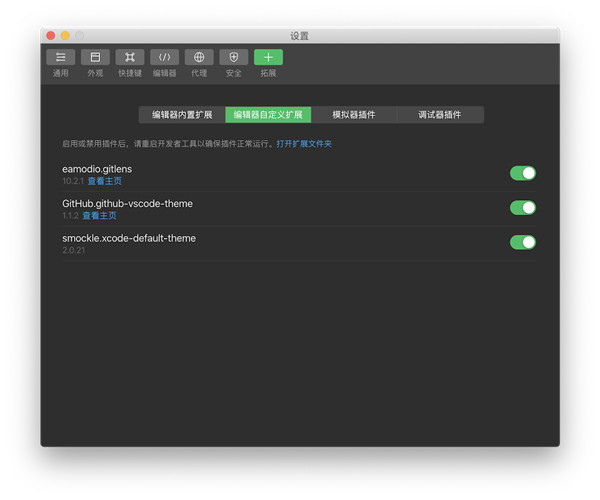This screenshot has height=500, width=600.
Task: Disable the eamodio.gitlens extension toggle
Action: pyautogui.click(x=523, y=173)
